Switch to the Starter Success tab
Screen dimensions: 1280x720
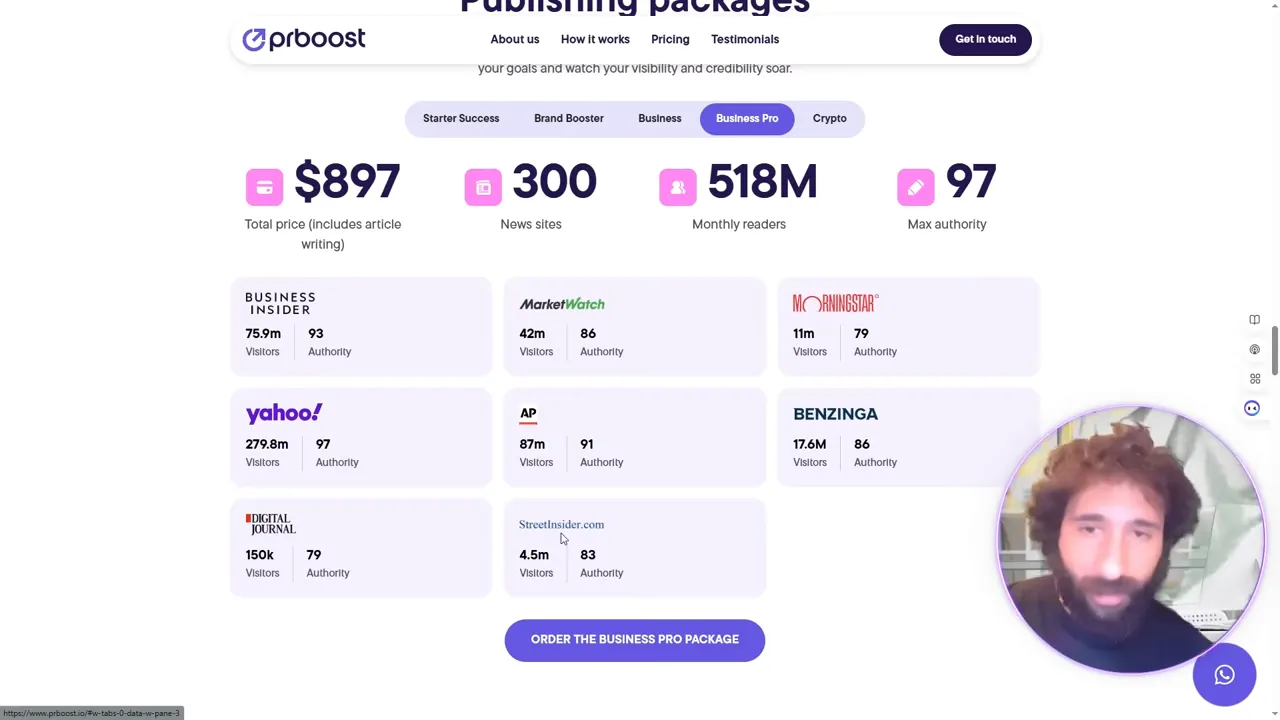(x=460, y=118)
